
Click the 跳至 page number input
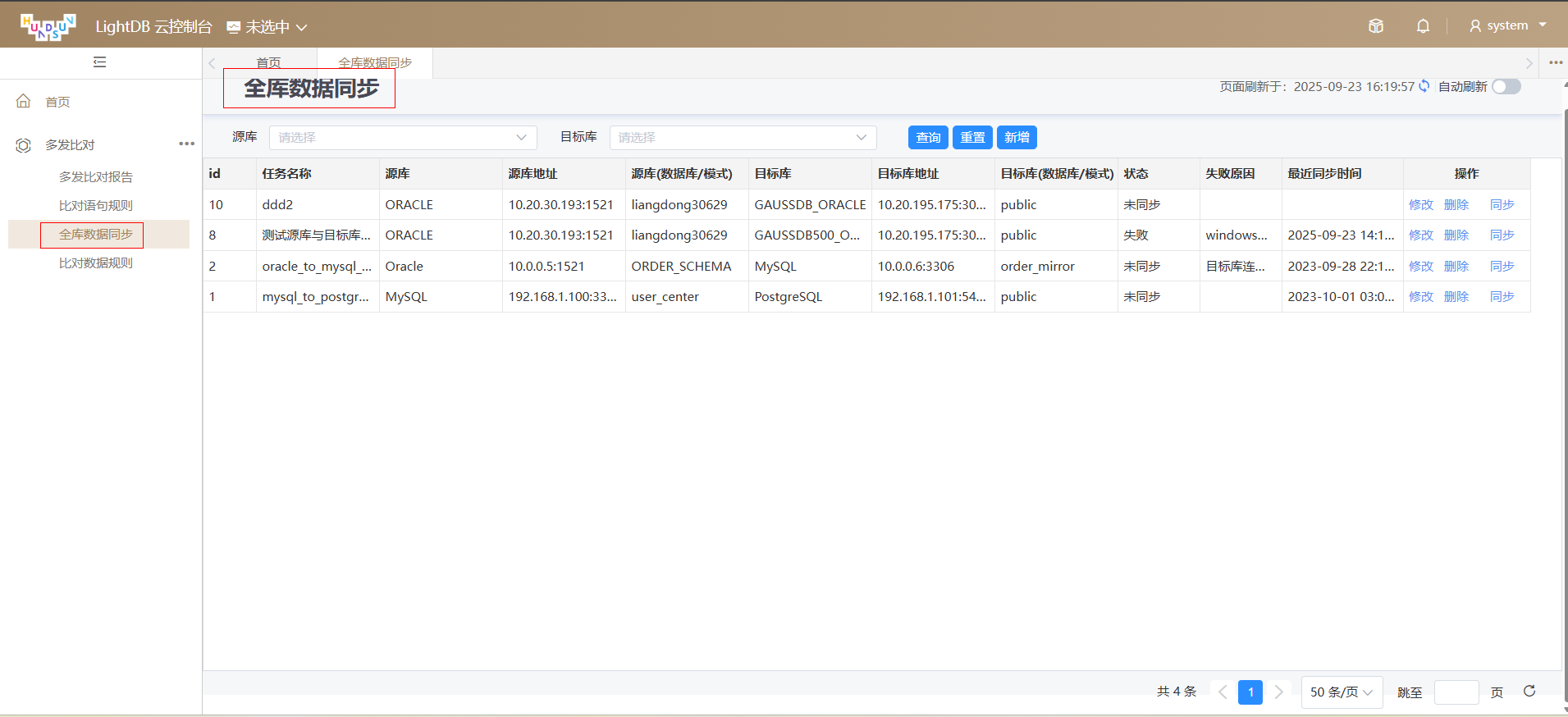tap(1456, 692)
